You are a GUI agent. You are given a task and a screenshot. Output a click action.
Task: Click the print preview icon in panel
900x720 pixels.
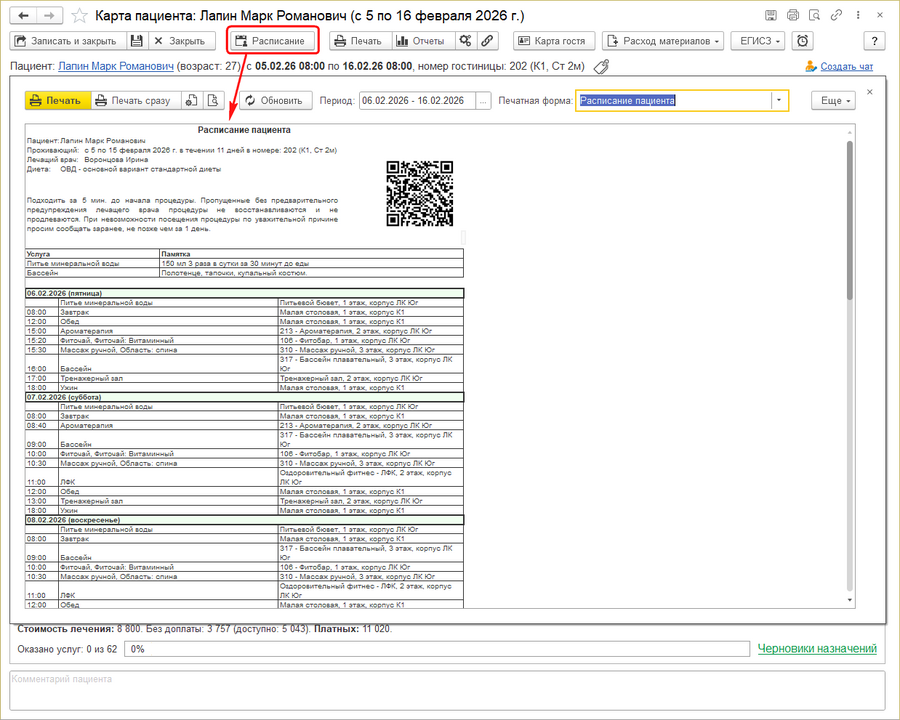pos(212,101)
